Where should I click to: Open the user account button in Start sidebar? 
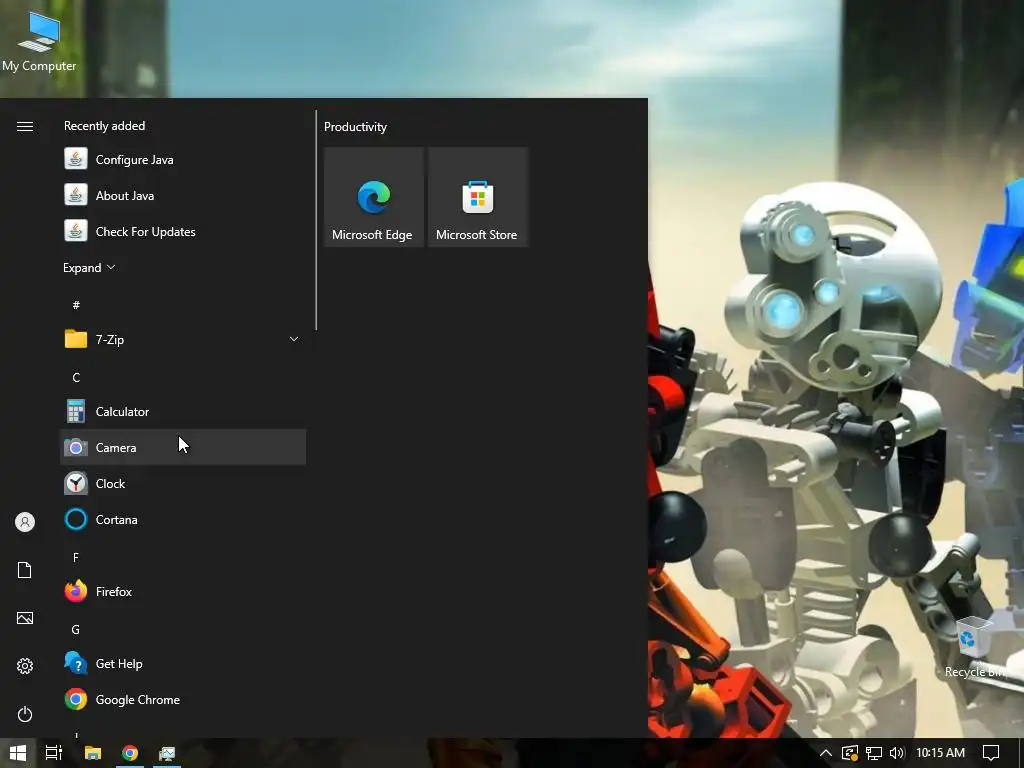25,522
